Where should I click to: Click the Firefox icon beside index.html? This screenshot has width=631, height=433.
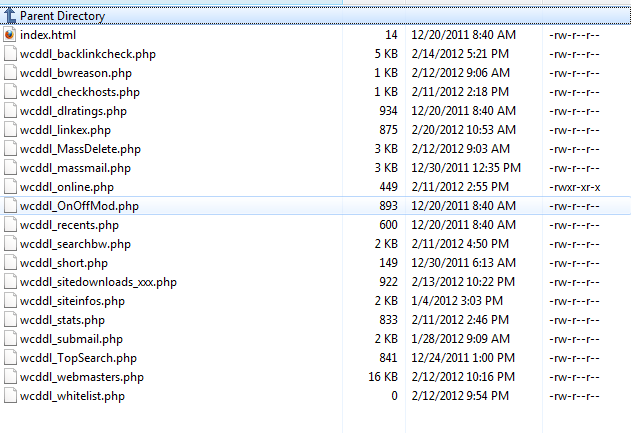[x=10, y=35]
